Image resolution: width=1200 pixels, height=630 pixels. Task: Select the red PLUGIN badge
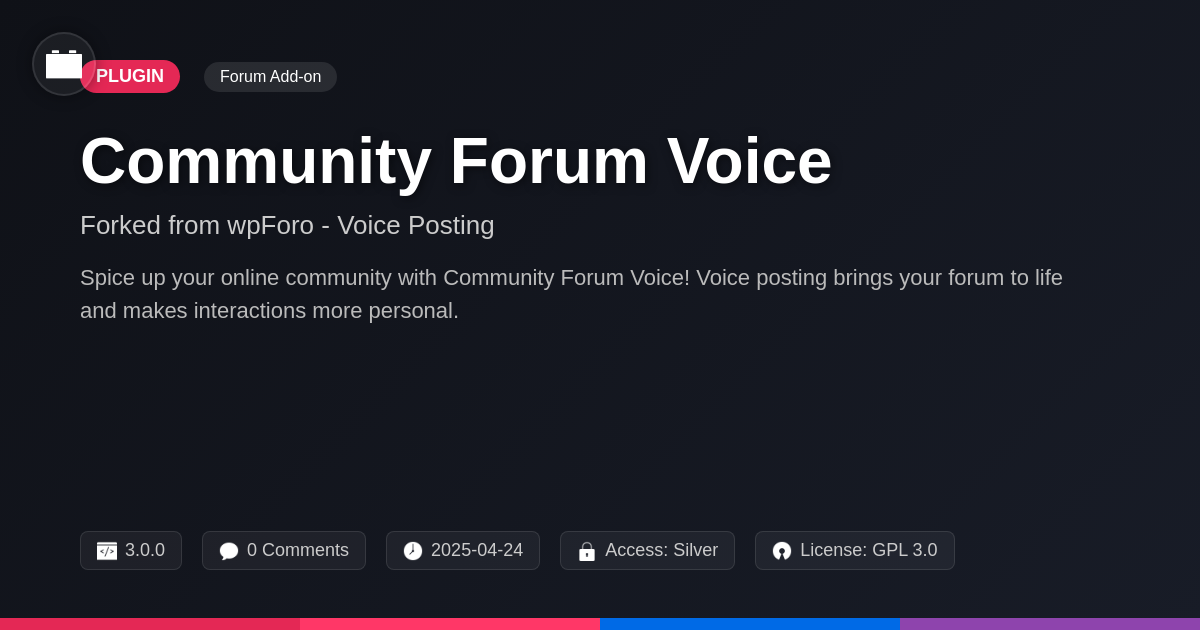pos(130,76)
